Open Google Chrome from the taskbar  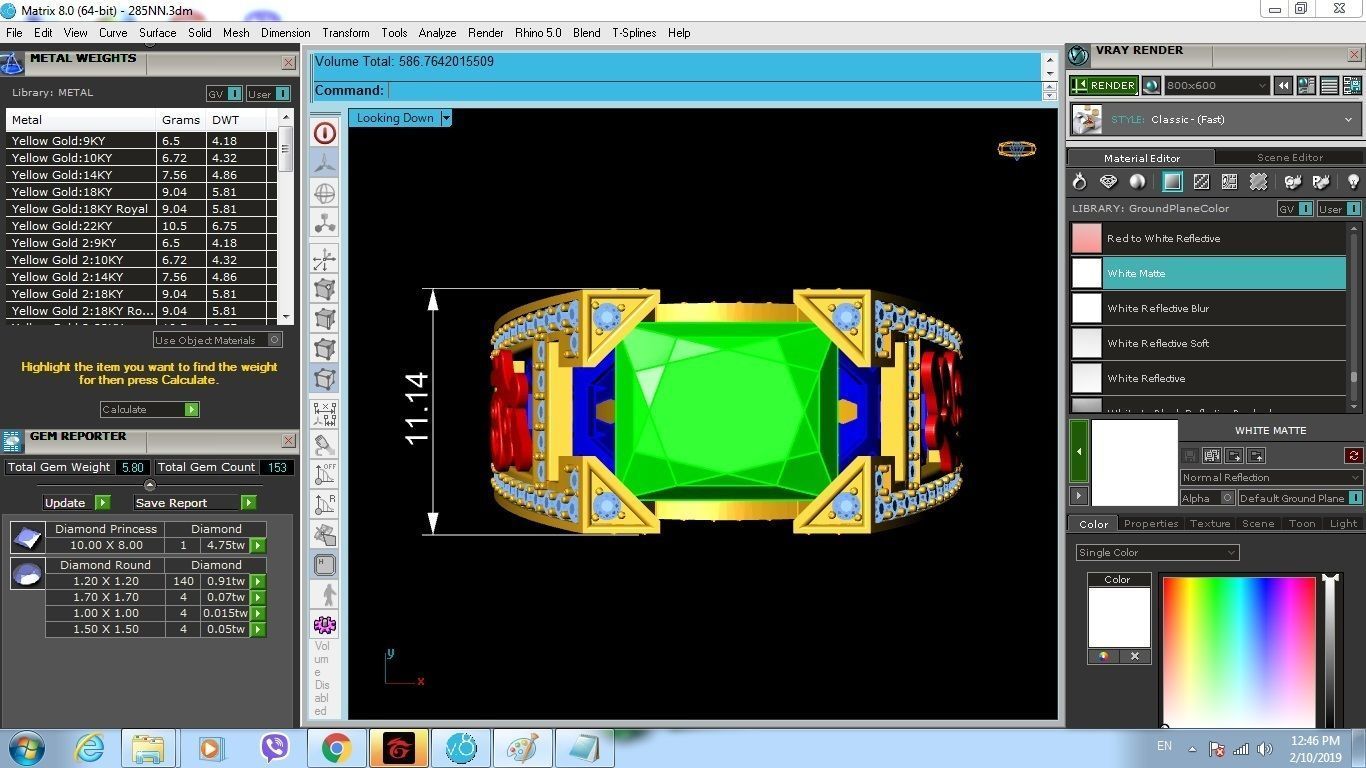point(336,748)
